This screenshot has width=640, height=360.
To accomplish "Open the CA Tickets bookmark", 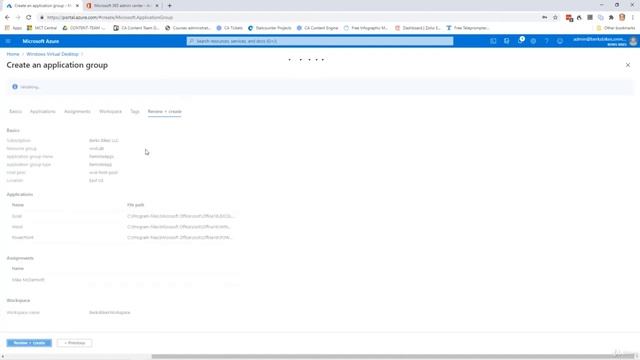I will tap(229, 28).
